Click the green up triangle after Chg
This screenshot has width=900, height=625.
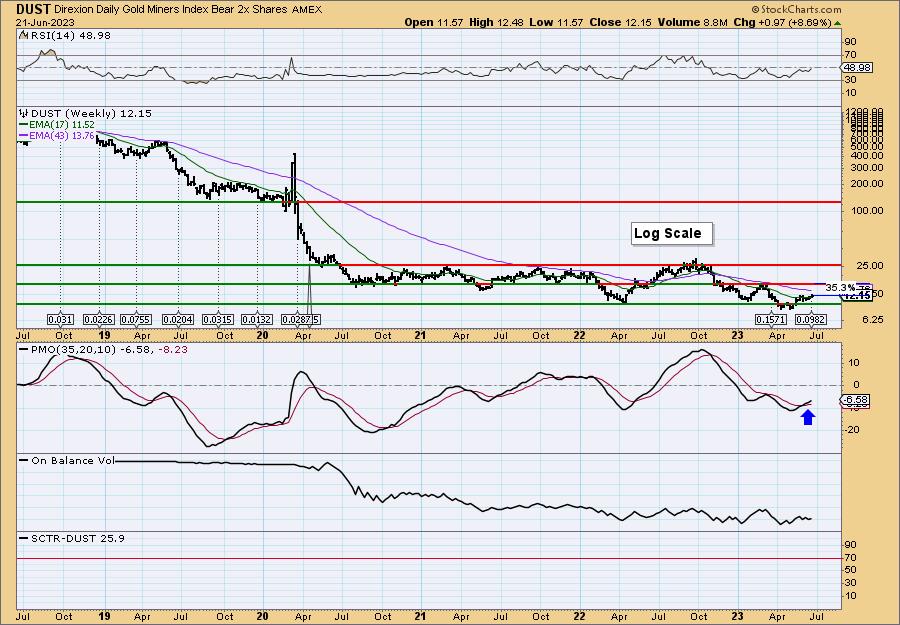[837, 23]
